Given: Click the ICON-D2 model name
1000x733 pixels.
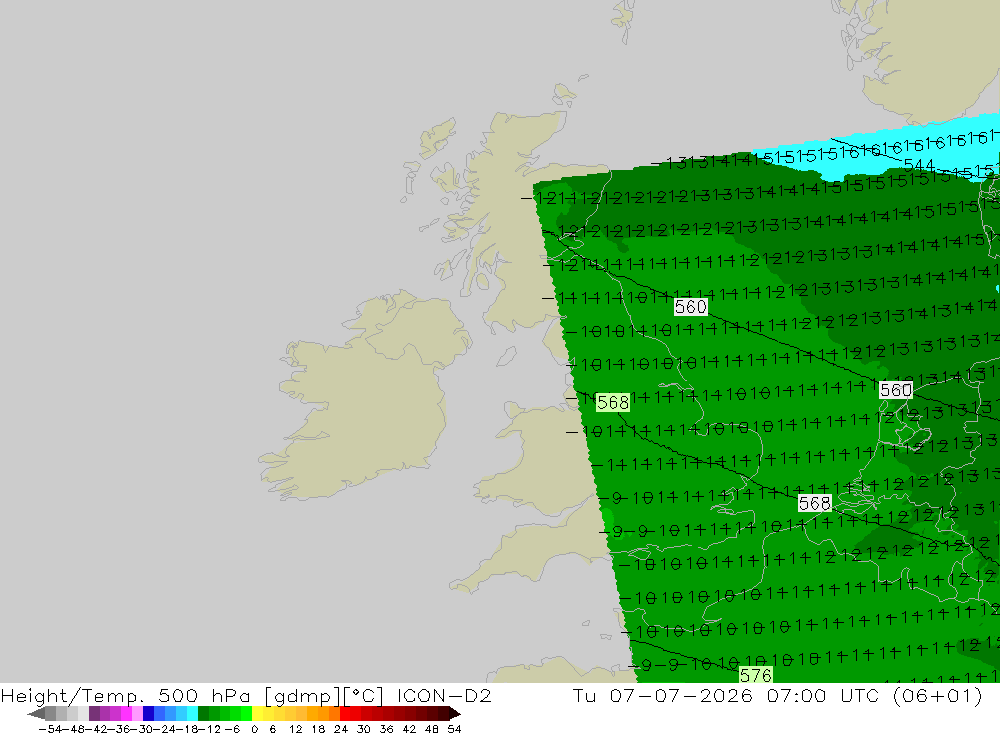Looking at the screenshot, I should coord(444,695).
